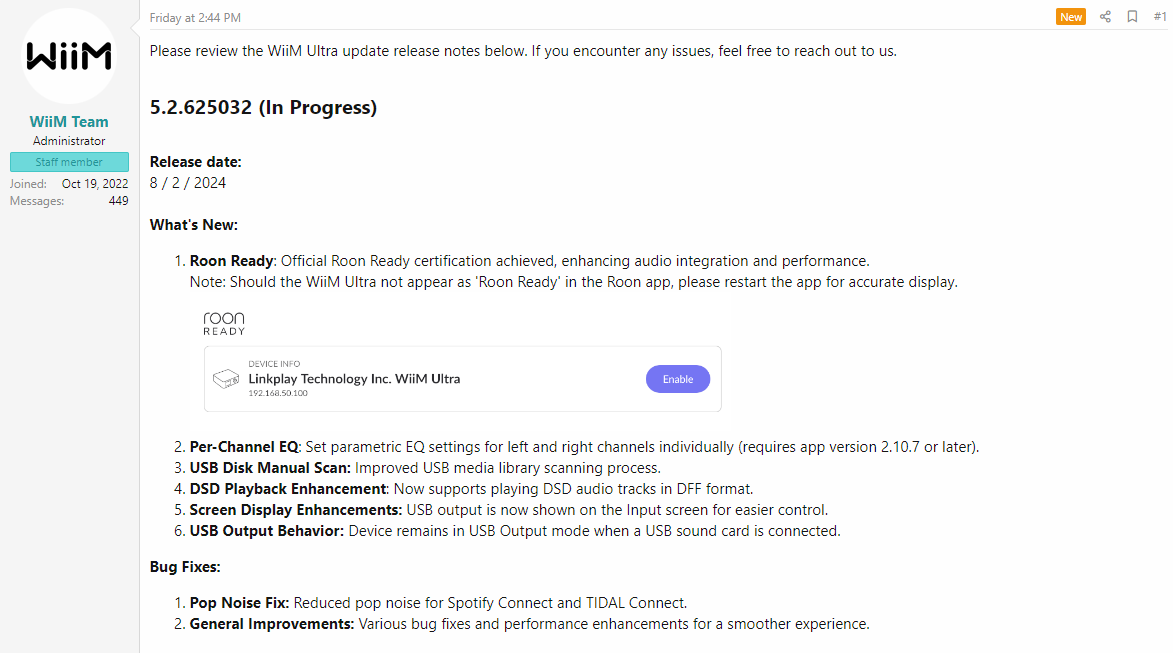
Task: Click the Roon device info card thumbnail
Action: tap(462, 378)
